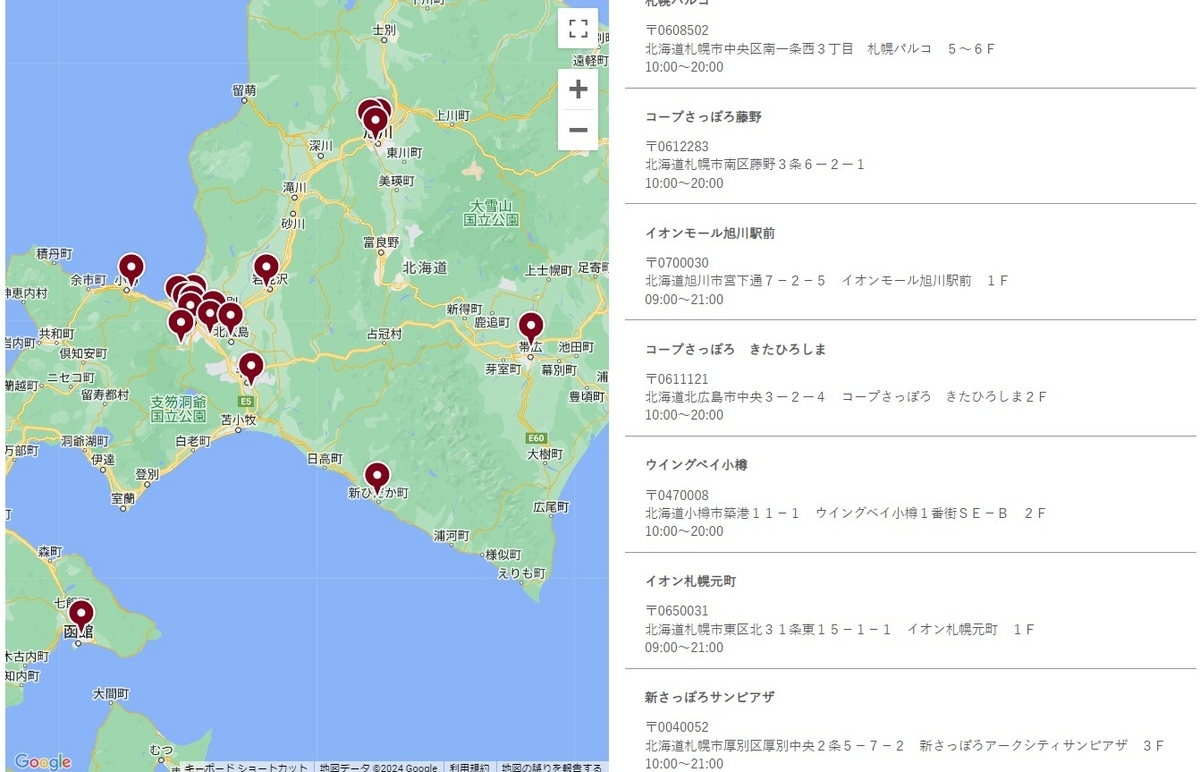
Task: Select the map pin near Chitose south of 北広島
Action: point(251,369)
